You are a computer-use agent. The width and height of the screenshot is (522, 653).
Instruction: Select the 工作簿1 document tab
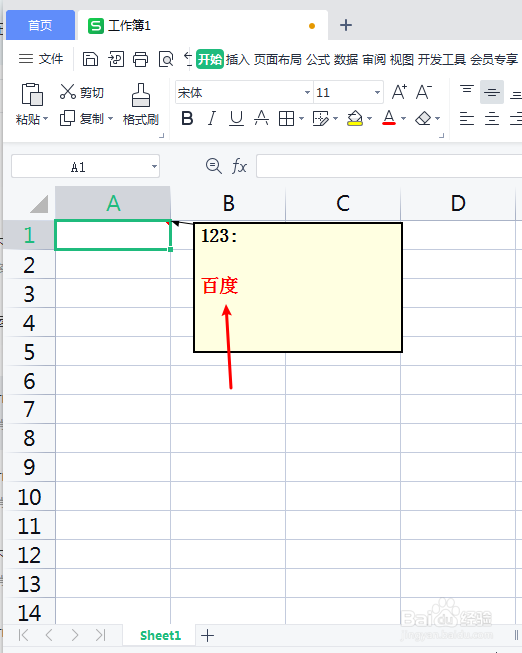pyautogui.click(x=203, y=26)
